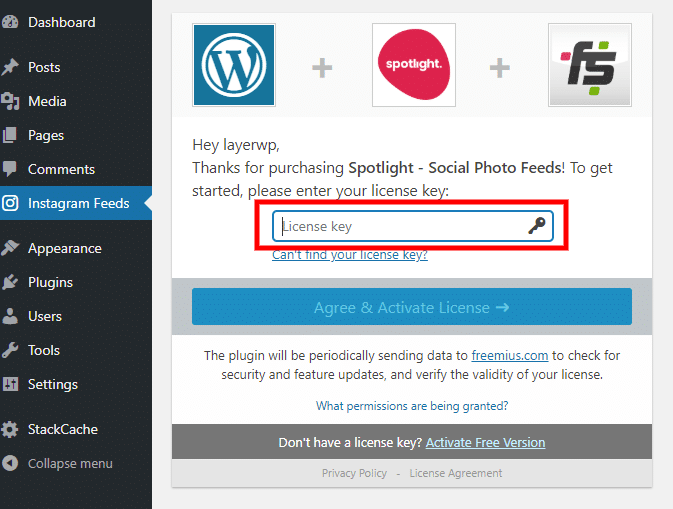Viewport: 673px width, 509px height.
Task: Click Agree & Activate License button
Action: 412,307
